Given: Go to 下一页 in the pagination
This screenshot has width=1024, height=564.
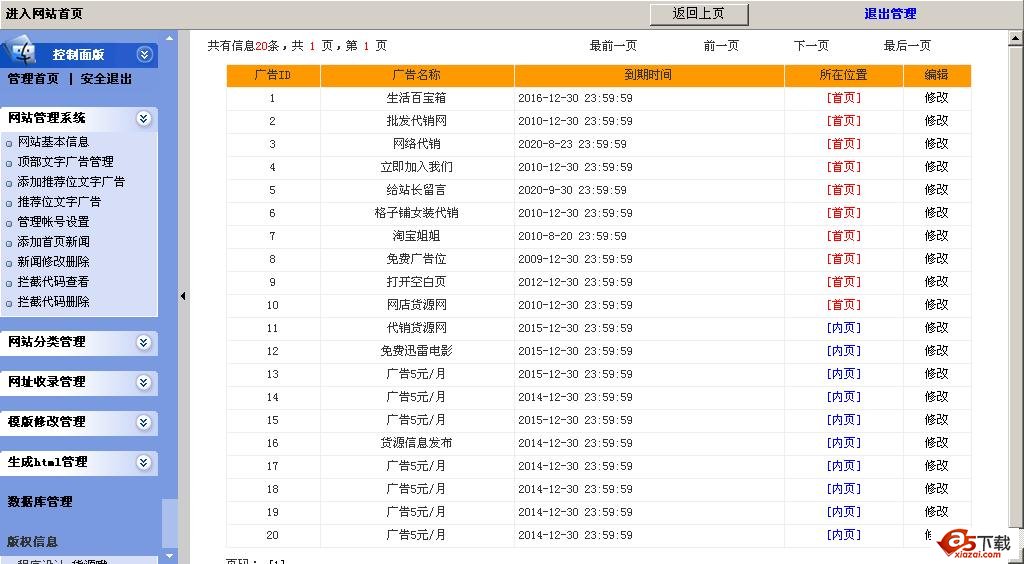Looking at the screenshot, I should point(811,46).
